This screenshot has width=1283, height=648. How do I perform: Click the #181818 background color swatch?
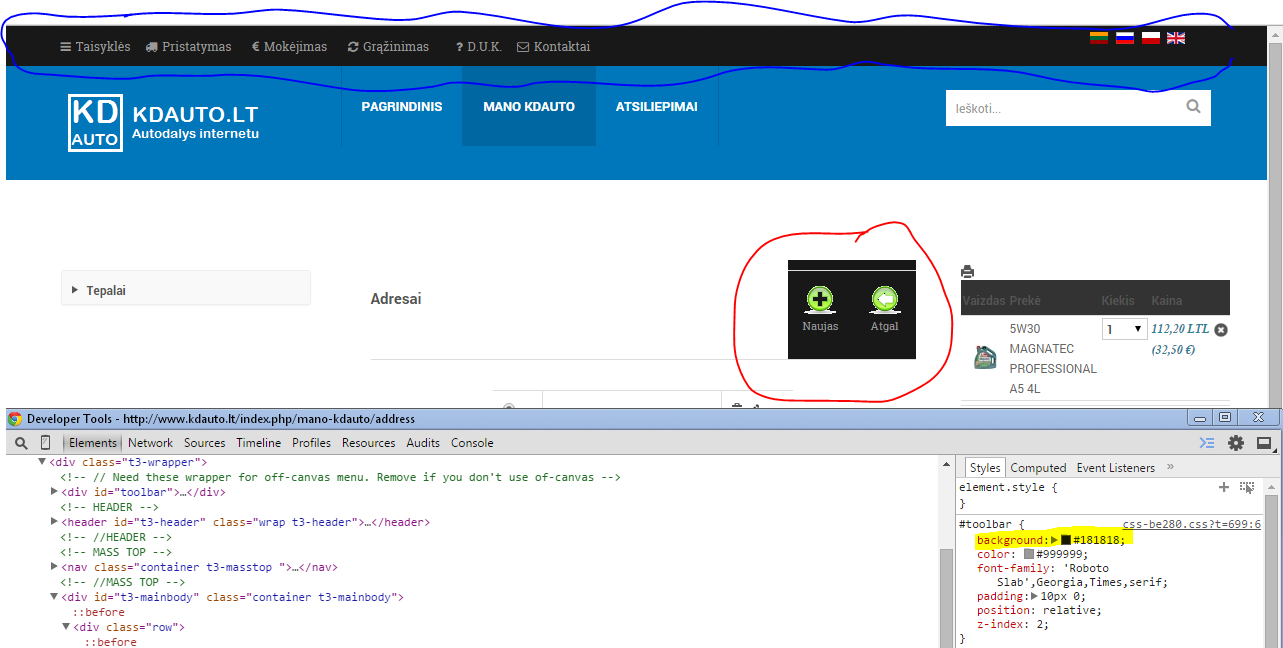click(x=1066, y=540)
